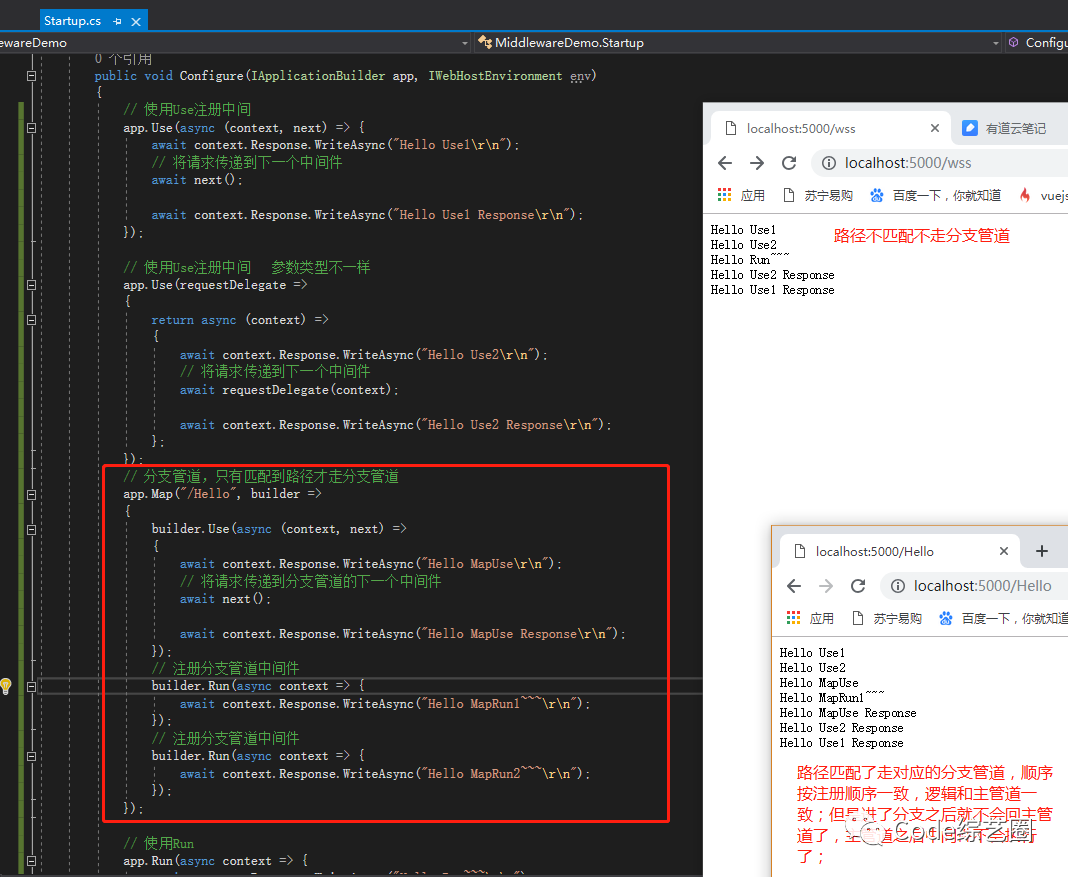This screenshot has height=877, width=1068.
Task: Select the localhost:5000/wss browser tab
Action: click(830, 129)
